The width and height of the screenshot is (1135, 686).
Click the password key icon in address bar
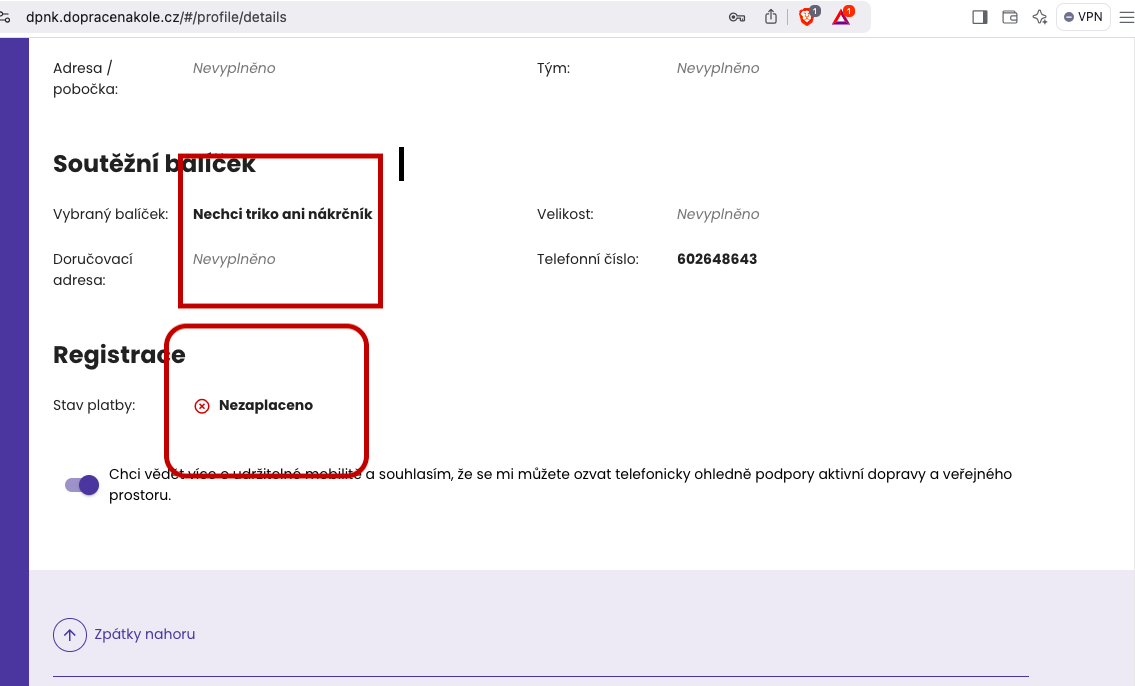737,17
